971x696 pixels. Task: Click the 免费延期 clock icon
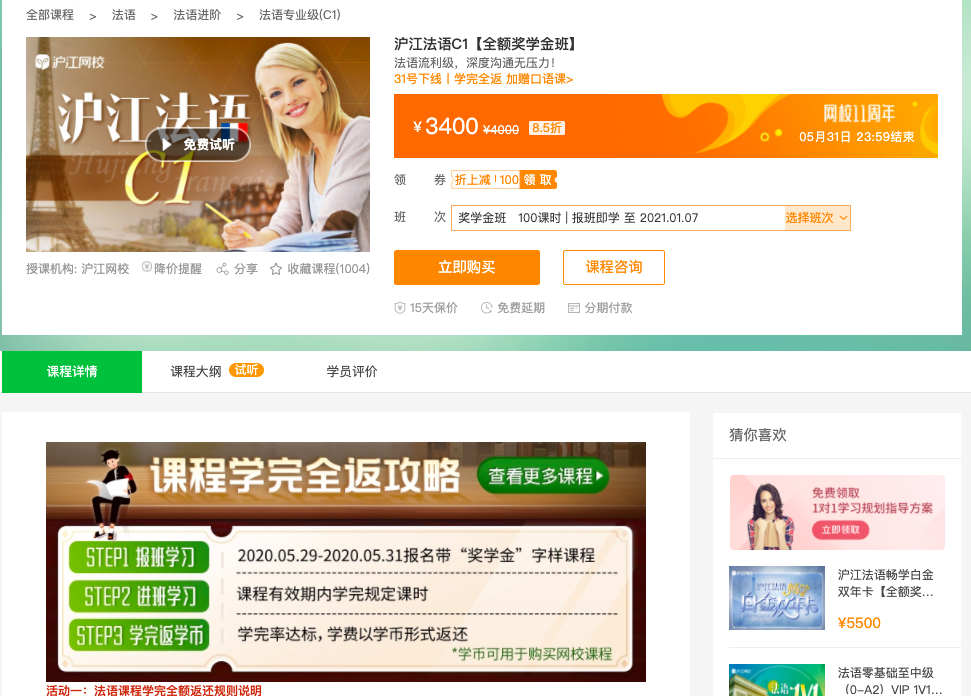[x=487, y=308]
